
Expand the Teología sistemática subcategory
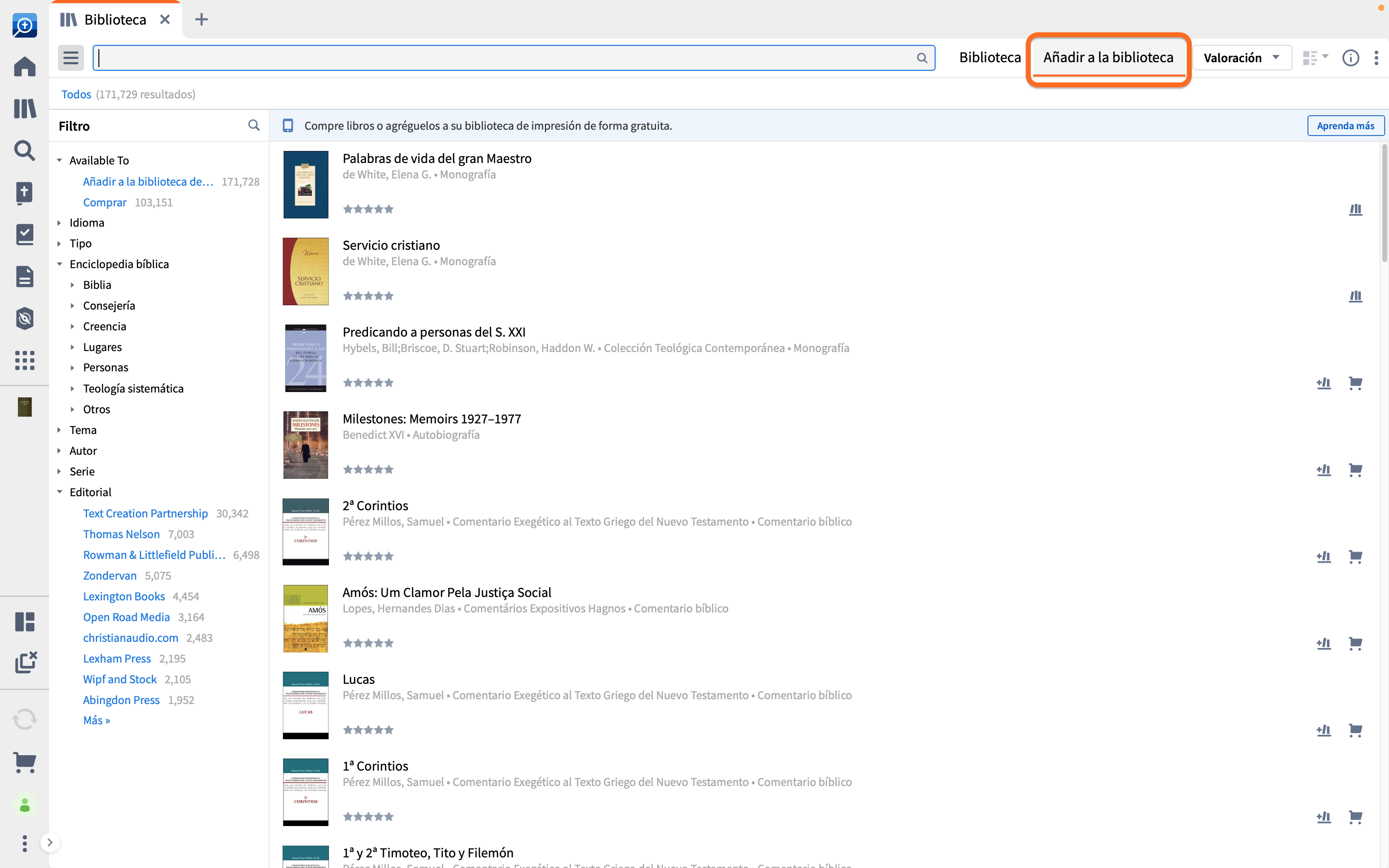click(x=72, y=389)
